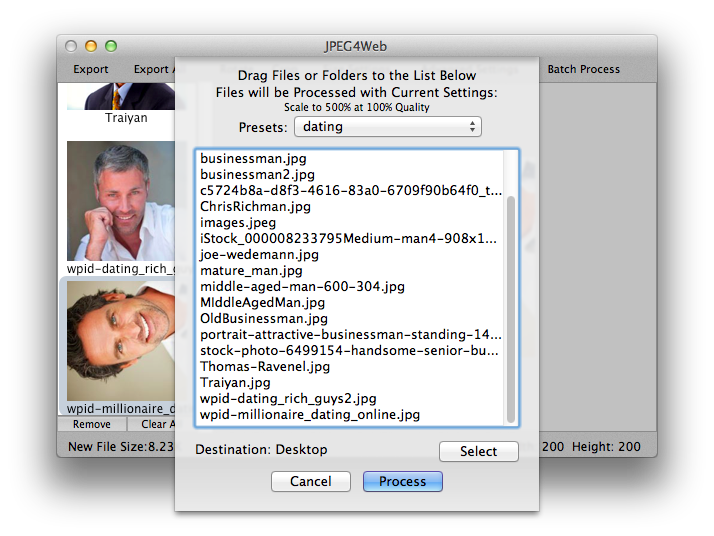Click the Destination: Desktop label
Viewport: 714px width, 536px height.
click(x=261, y=449)
